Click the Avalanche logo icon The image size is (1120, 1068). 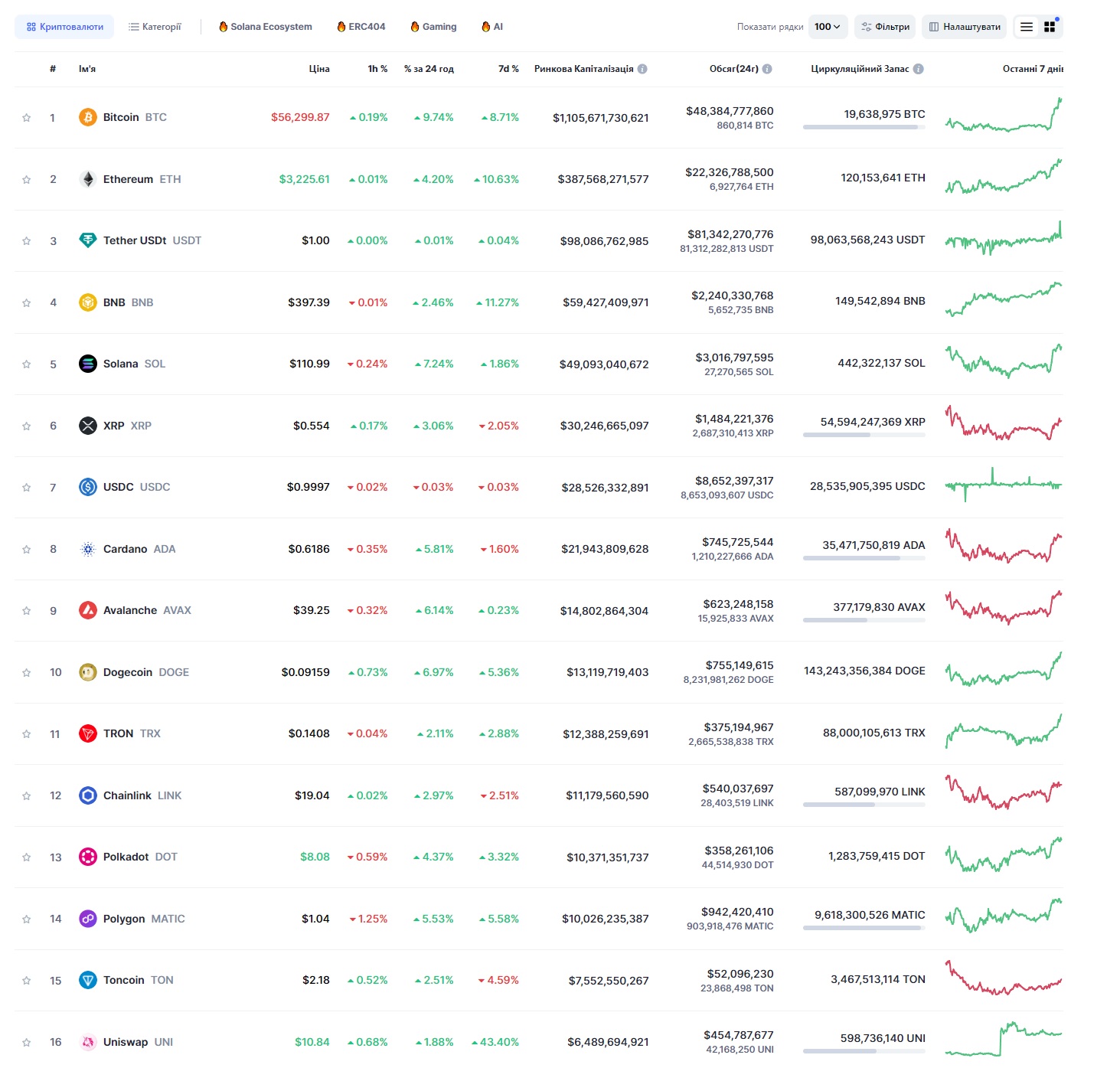pyautogui.click(x=88, y=610)
